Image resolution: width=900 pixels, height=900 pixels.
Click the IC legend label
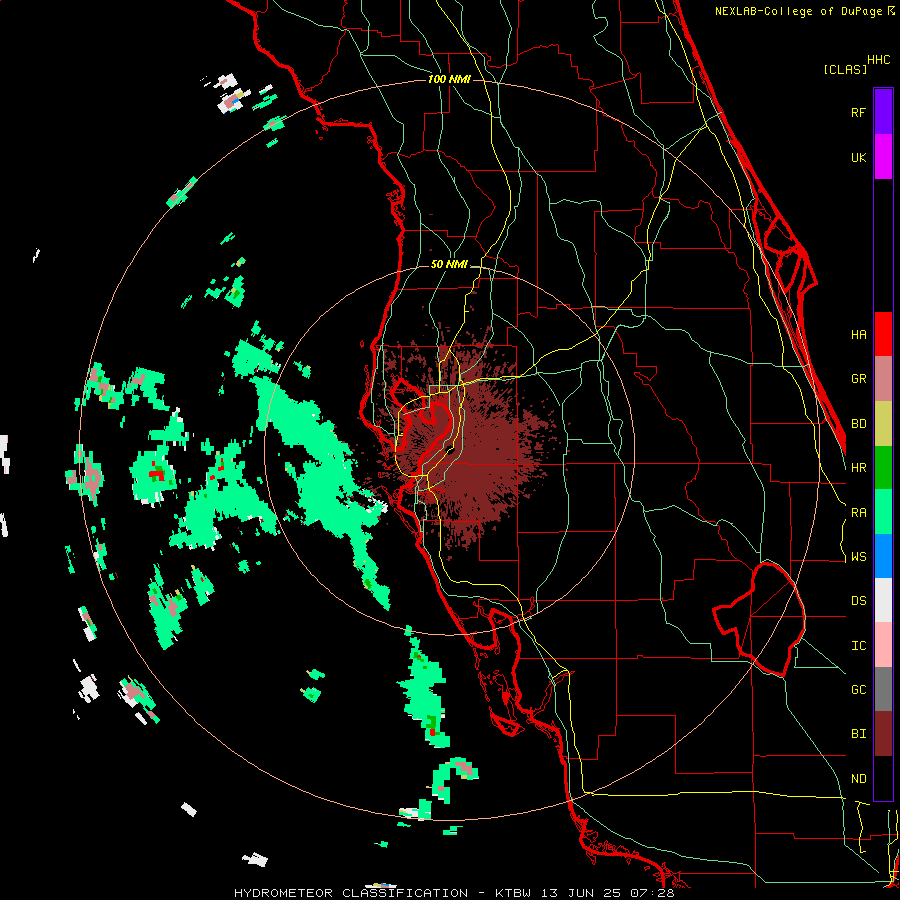coord(858,646)
